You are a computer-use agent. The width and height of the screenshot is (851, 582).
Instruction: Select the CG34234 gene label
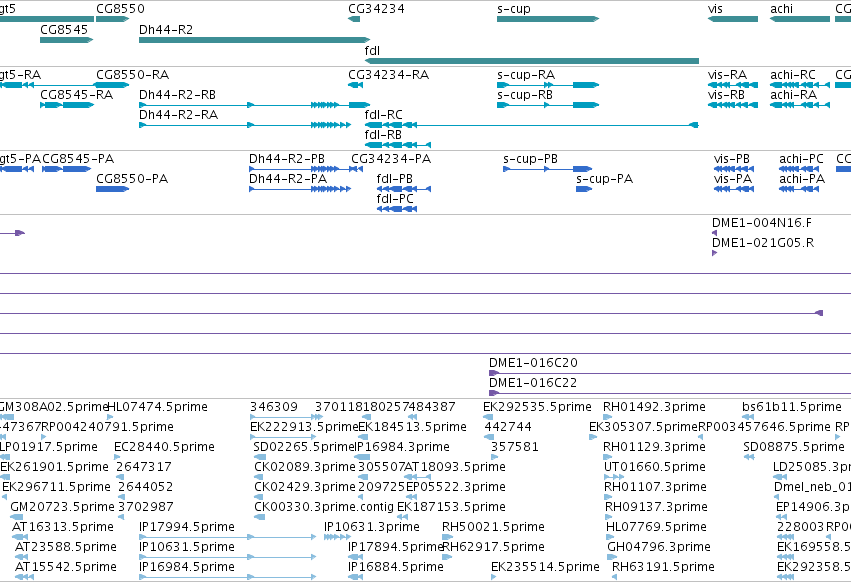pyautogui.click(x=376, y=9)
